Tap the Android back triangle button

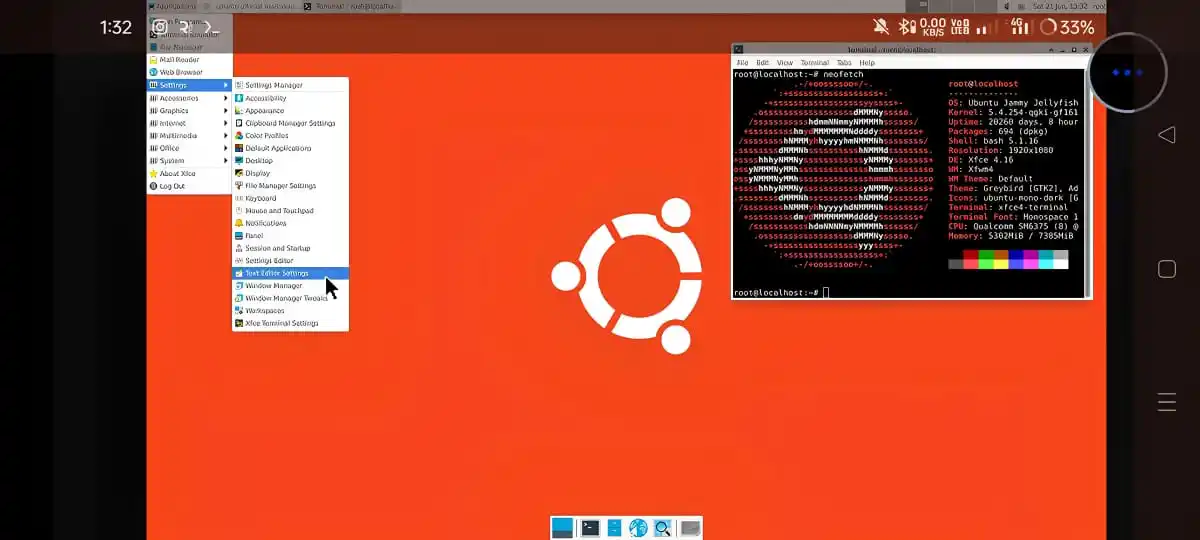tap(1166, 134)
